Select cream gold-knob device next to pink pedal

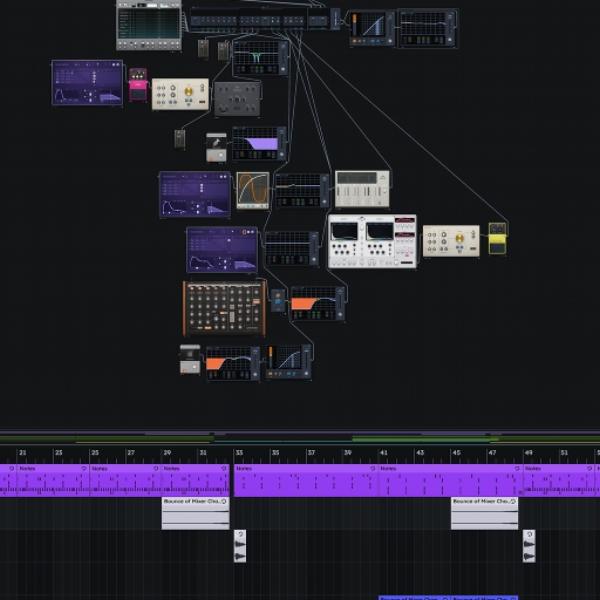[181, 94]
